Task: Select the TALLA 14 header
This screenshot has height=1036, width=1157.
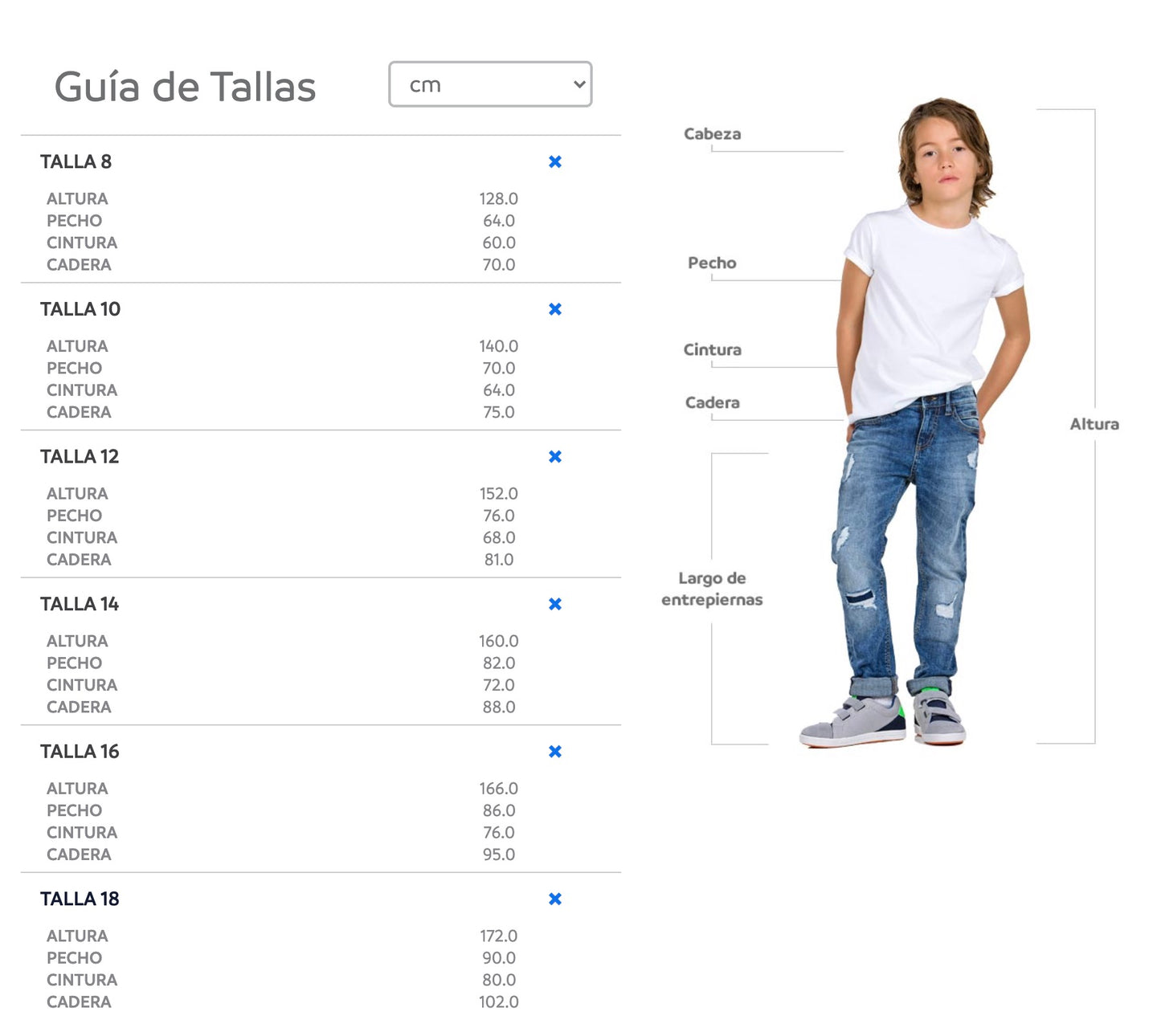Action: pyautogui.click(x=80, y=604)
